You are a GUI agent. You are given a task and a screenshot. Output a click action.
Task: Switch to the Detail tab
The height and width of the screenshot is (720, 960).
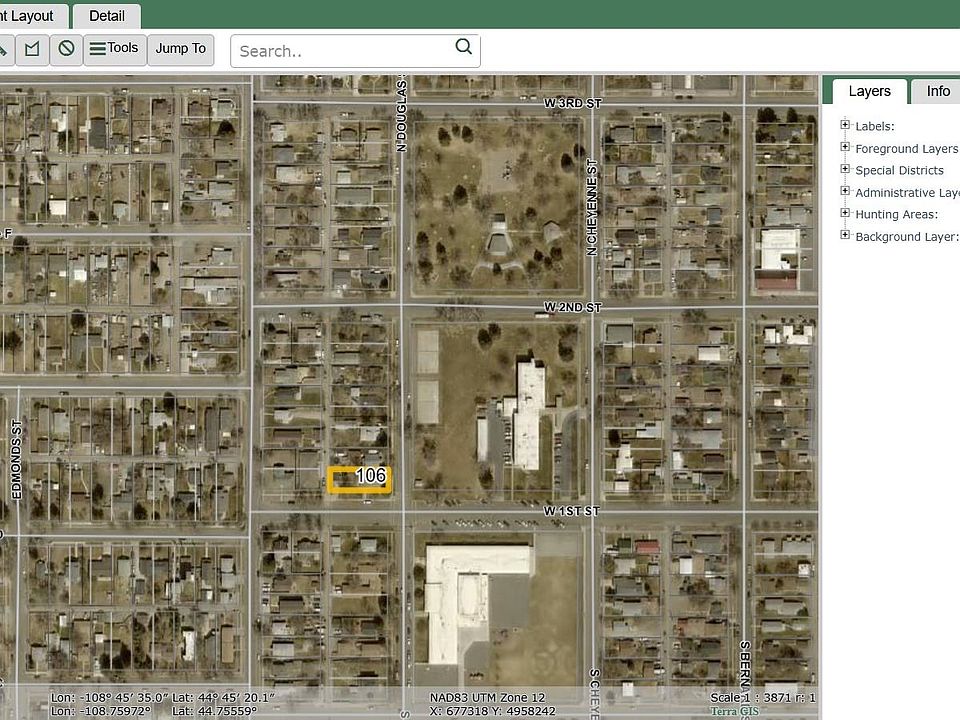[107, 16]
